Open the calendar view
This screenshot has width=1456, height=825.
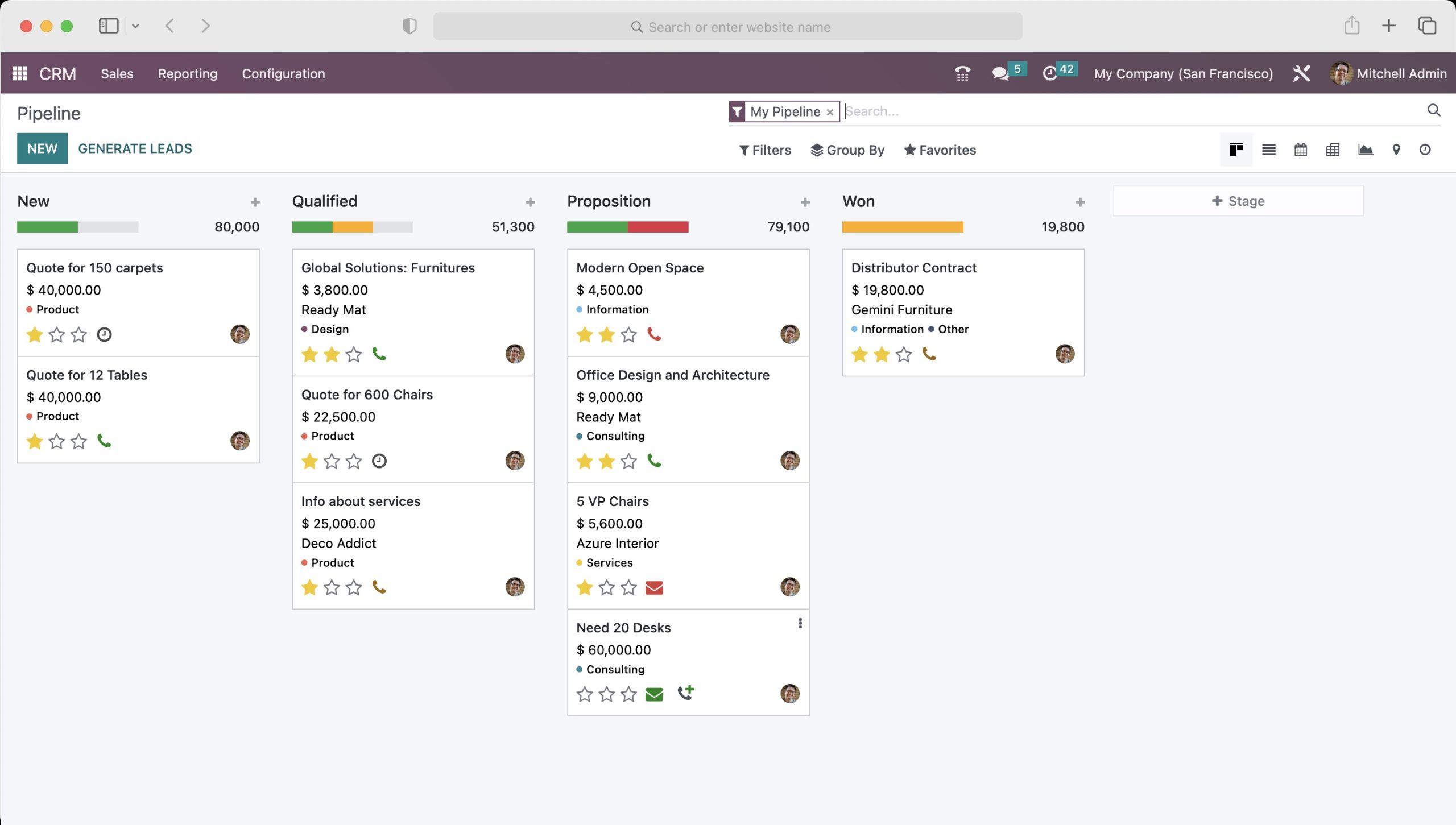tap(1300, 150)
